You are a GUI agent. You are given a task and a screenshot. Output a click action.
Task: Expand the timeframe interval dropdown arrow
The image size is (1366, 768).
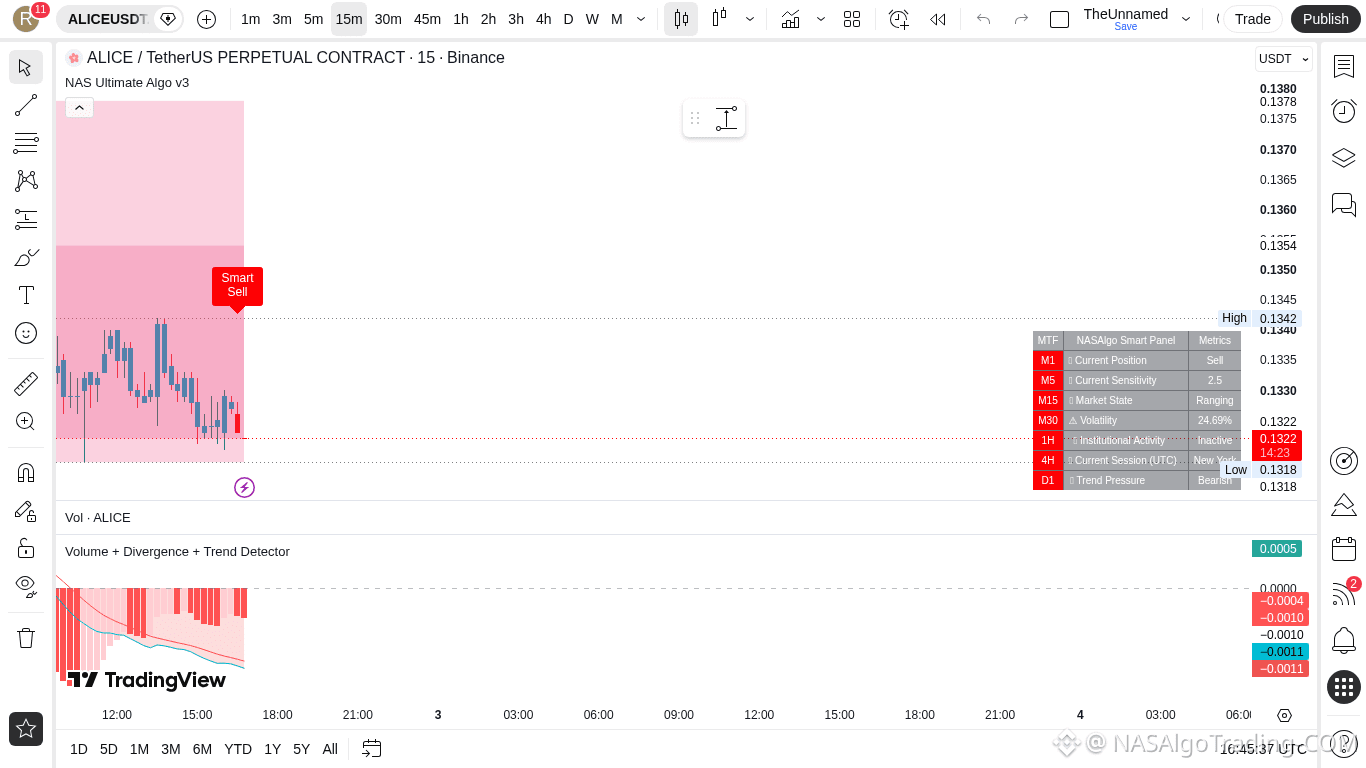(641, 19)
